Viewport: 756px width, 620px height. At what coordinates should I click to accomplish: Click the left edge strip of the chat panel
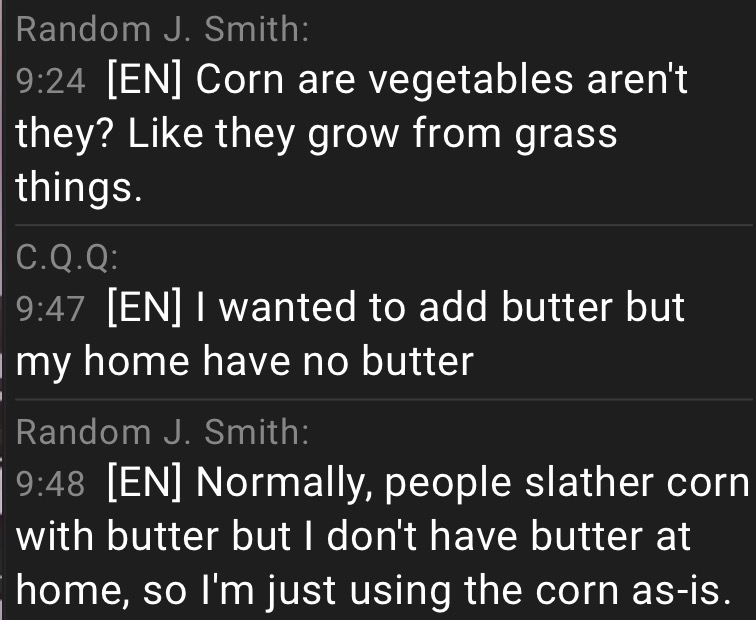1,310
